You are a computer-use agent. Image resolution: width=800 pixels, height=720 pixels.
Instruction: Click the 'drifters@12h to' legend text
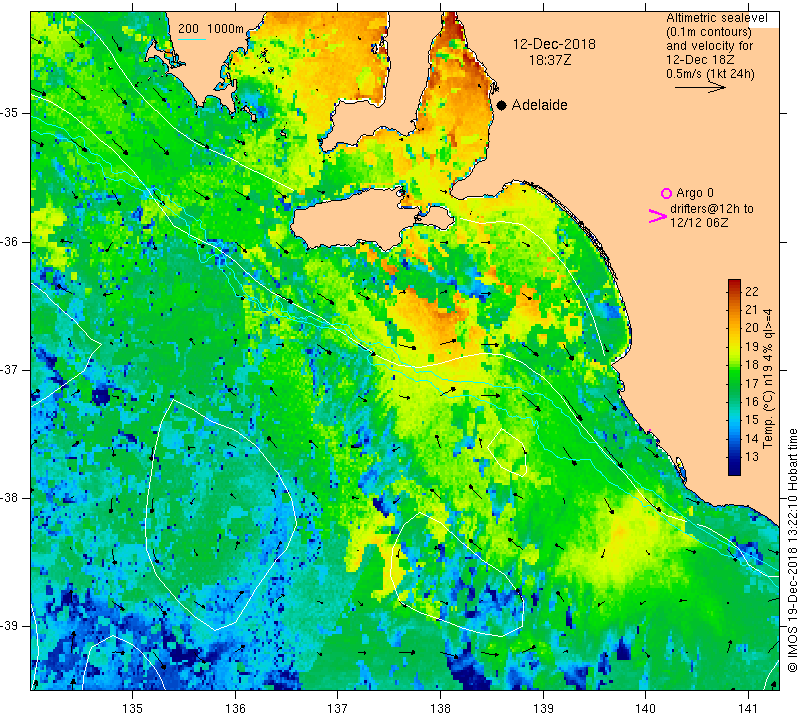(711, 209)
